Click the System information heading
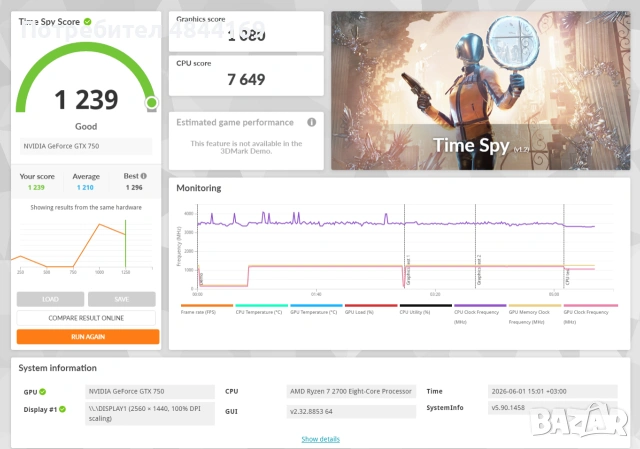 click(x=58, y=368)
